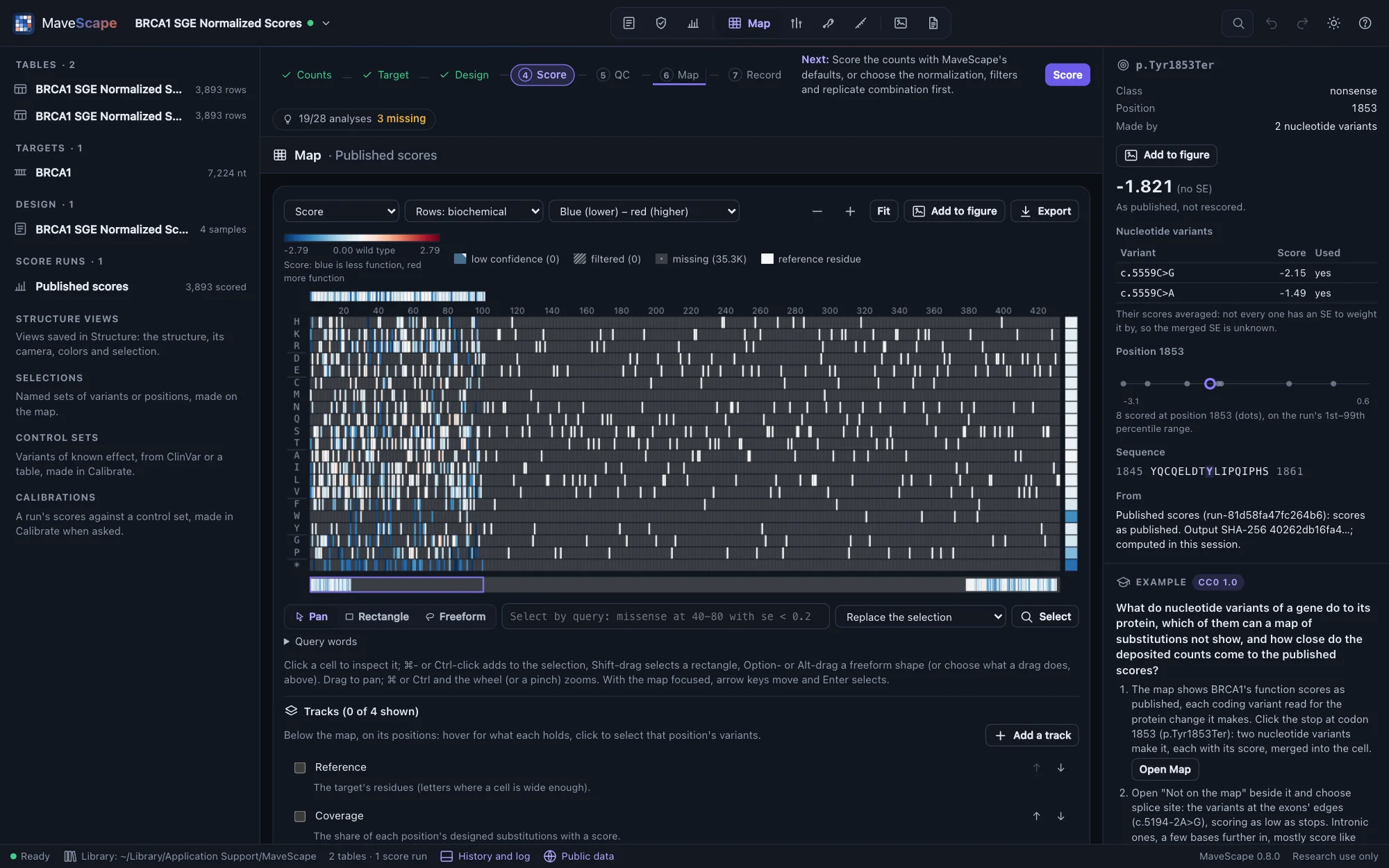This screenshot has width=1389, height=868.
Task: Go to the Record workflow step
Action: coord(755,75)
